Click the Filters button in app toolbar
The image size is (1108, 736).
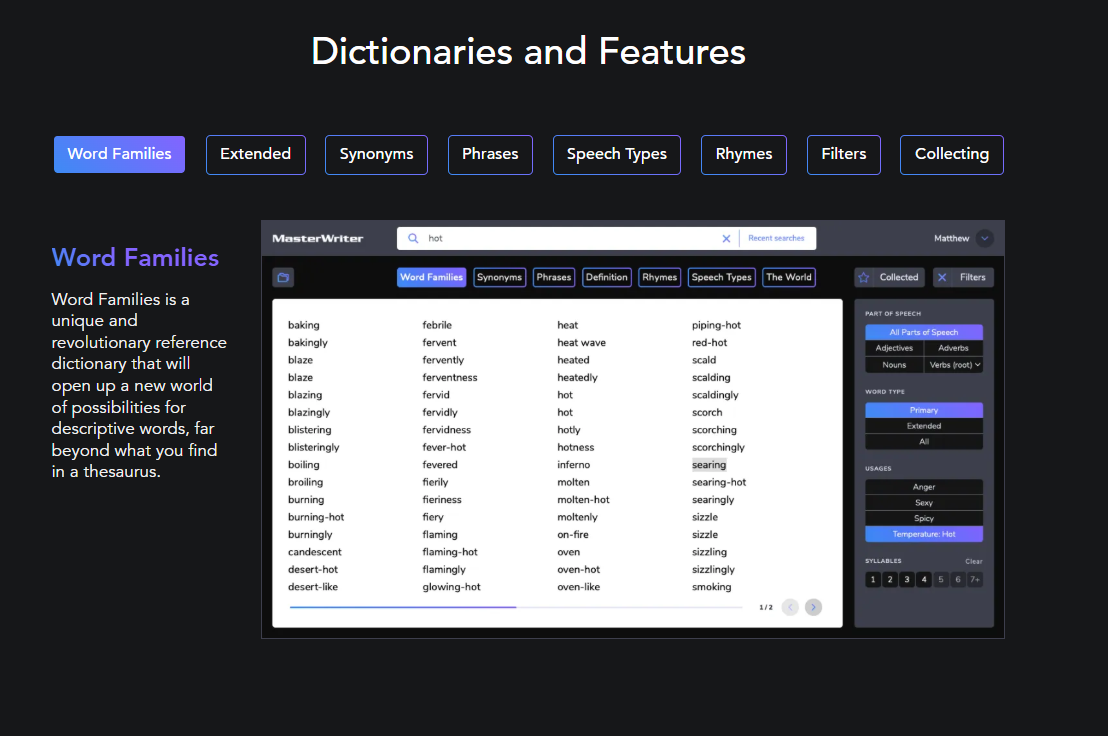point(964,278)
